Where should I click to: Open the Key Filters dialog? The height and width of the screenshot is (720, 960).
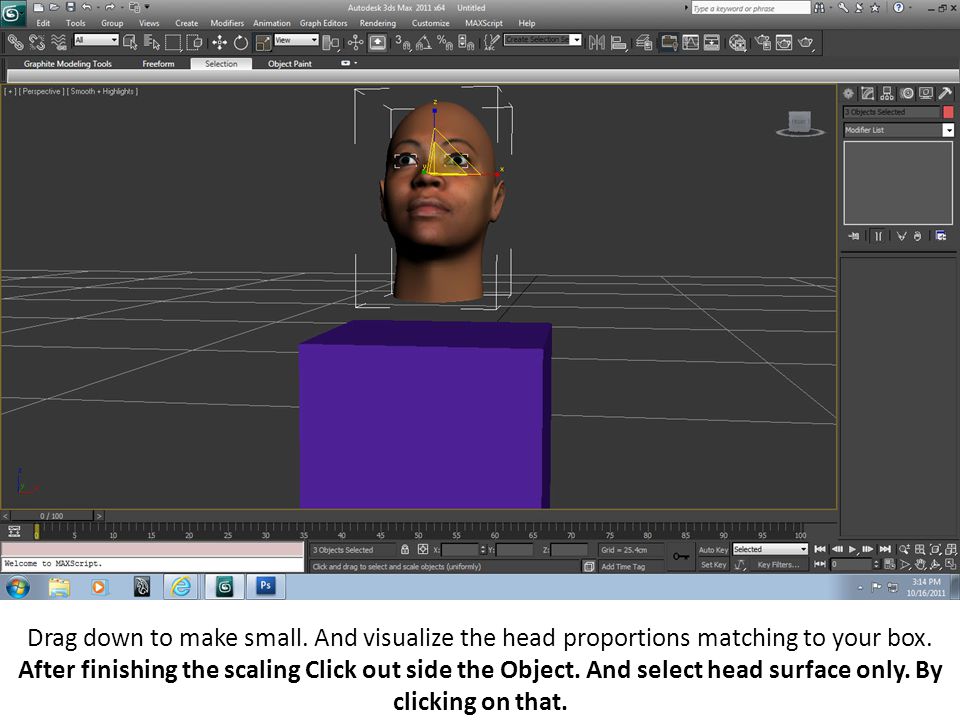778,564
